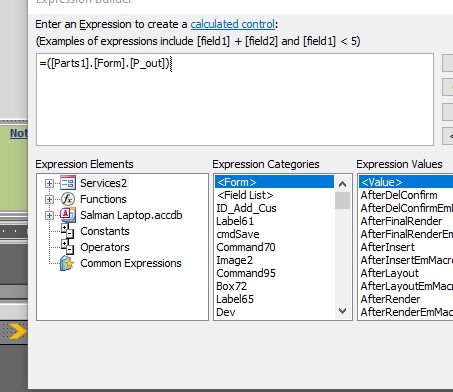Select AfterRender in Expression Values
453x392 pixels.
tap(406, 299)
